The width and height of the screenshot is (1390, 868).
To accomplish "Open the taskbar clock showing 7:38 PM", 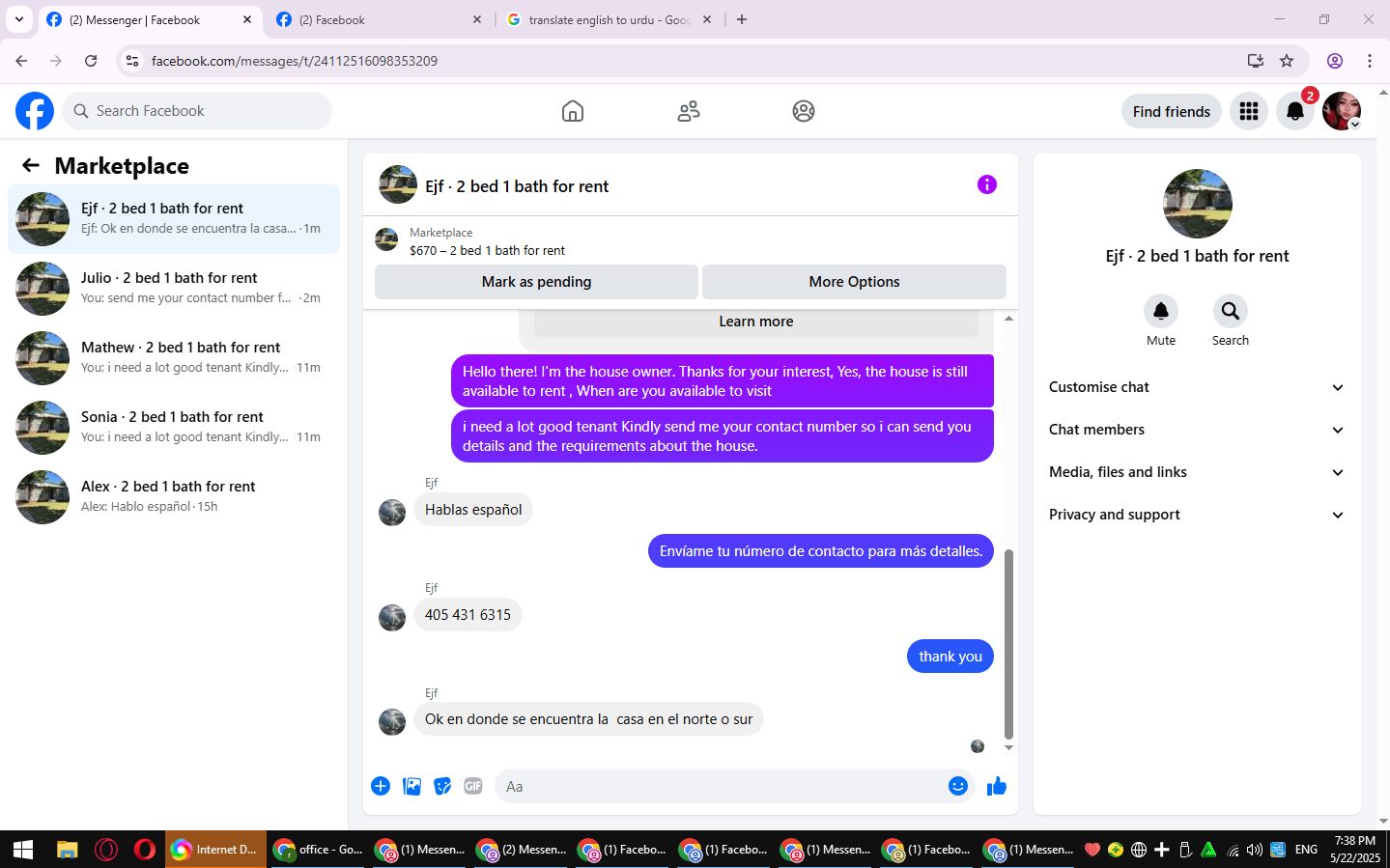I will (x=1354, y=850).
